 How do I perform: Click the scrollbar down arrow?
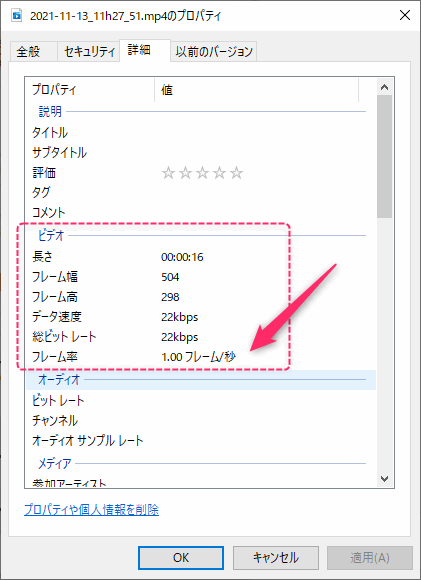click(384, 479)
